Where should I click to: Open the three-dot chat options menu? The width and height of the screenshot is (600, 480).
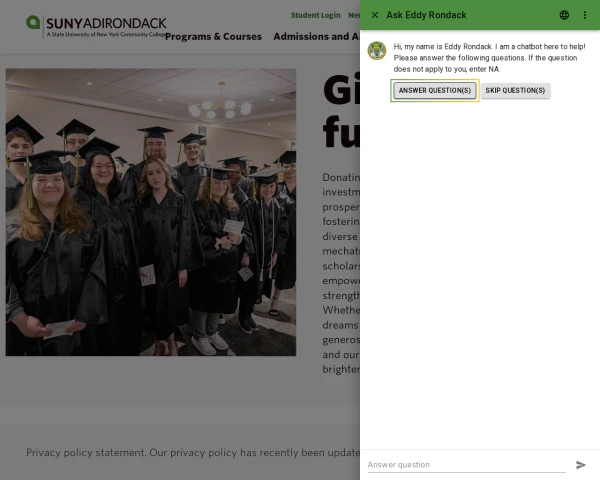pos(585,15)
